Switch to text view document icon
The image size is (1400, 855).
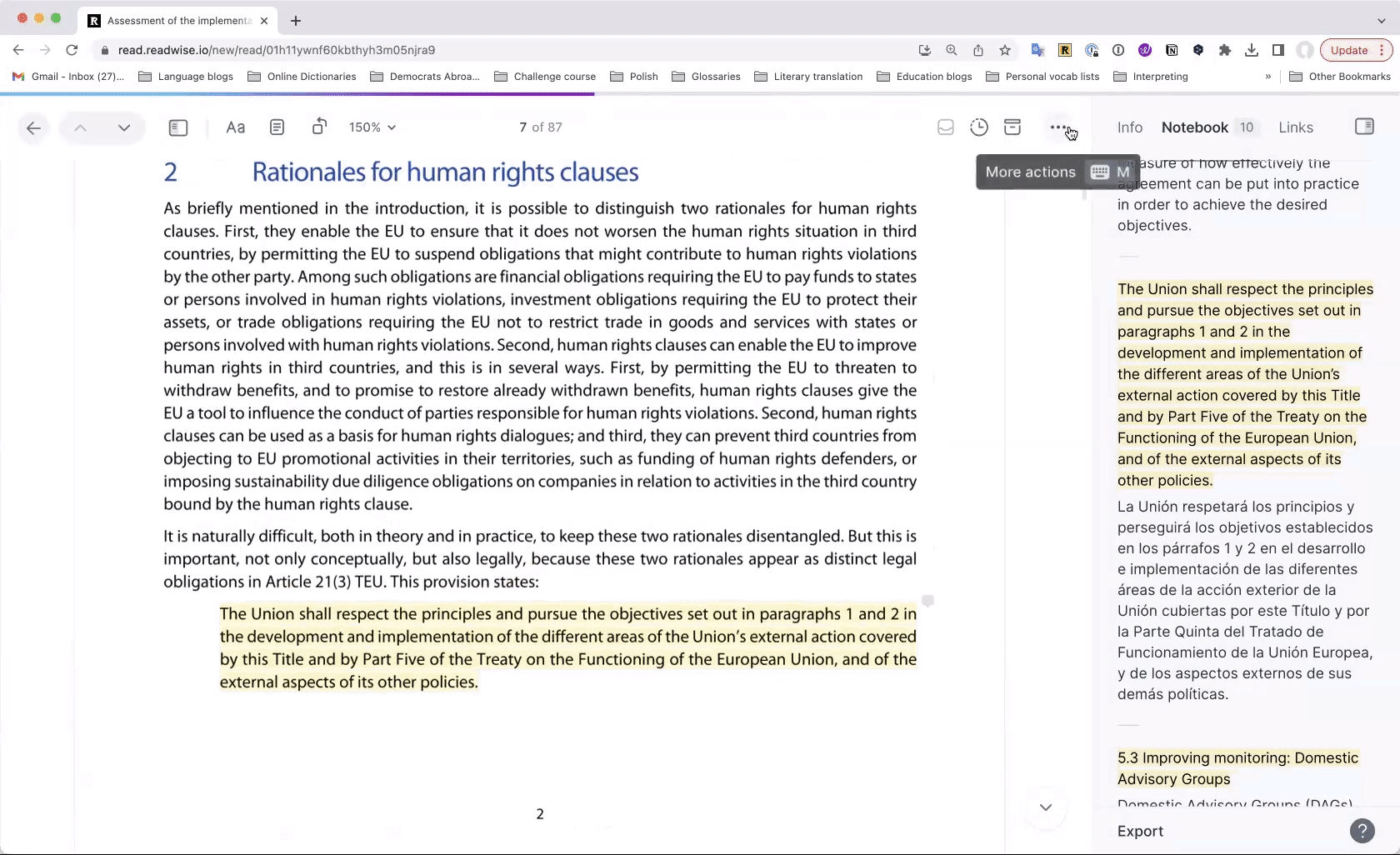click(x=277, y=127)
